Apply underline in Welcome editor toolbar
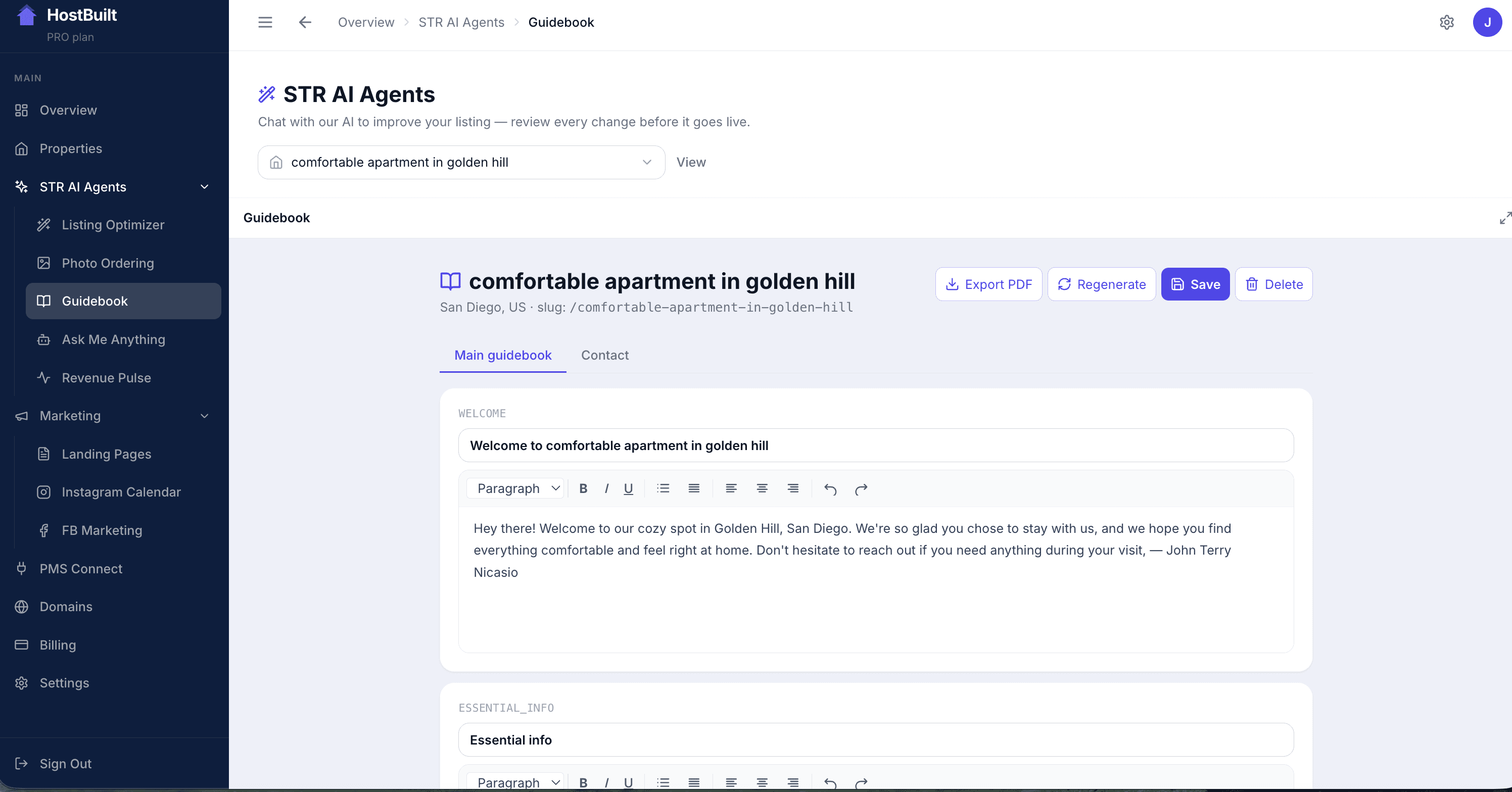 pyautogui.click(x=628, y=488)
